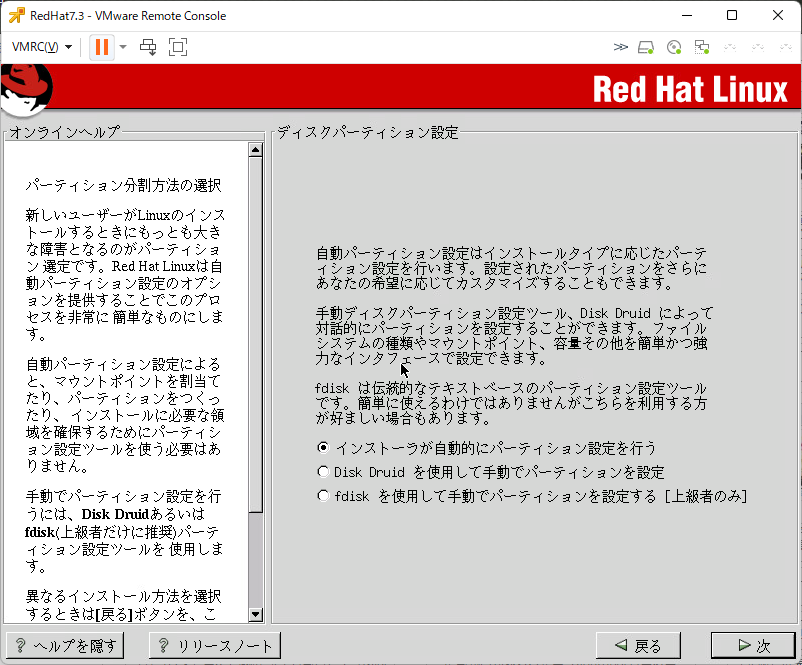Click the help panel scroll up arrow

(255, 149)
